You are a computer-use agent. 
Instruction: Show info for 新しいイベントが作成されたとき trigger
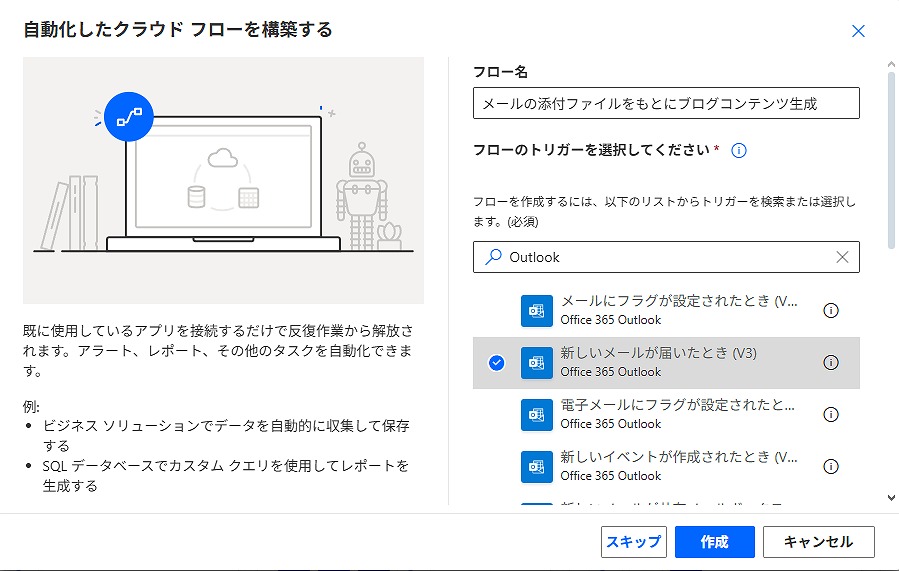coord(830,467)
